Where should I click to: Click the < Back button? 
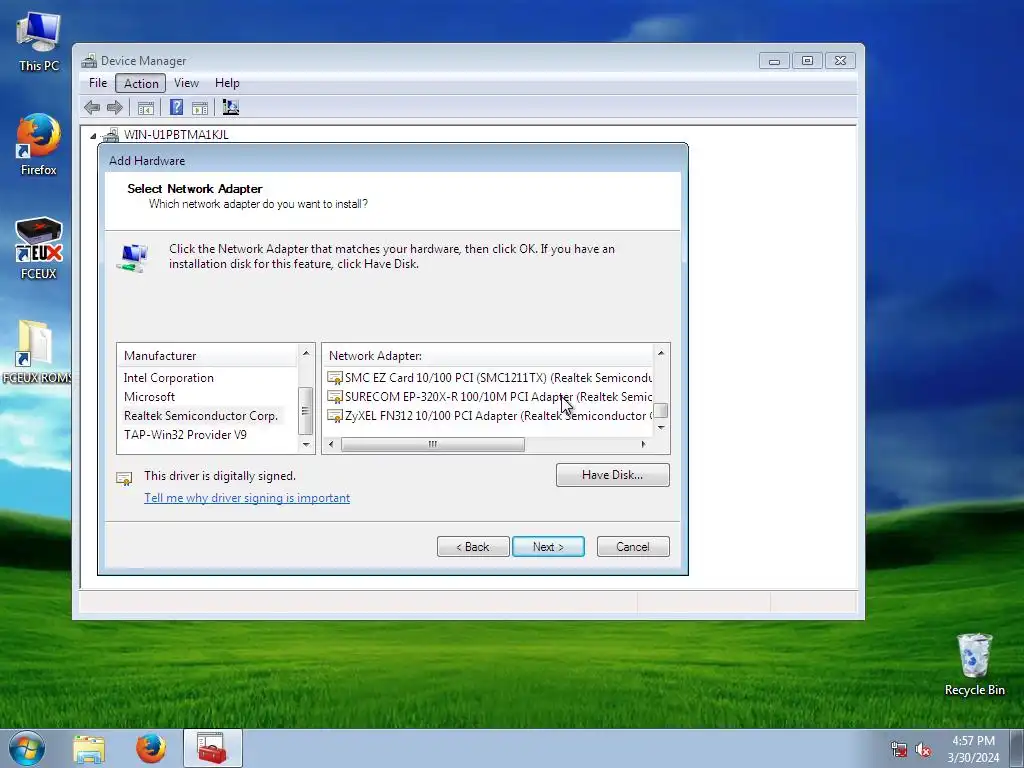pyautogui.click(x=473, y=547)
